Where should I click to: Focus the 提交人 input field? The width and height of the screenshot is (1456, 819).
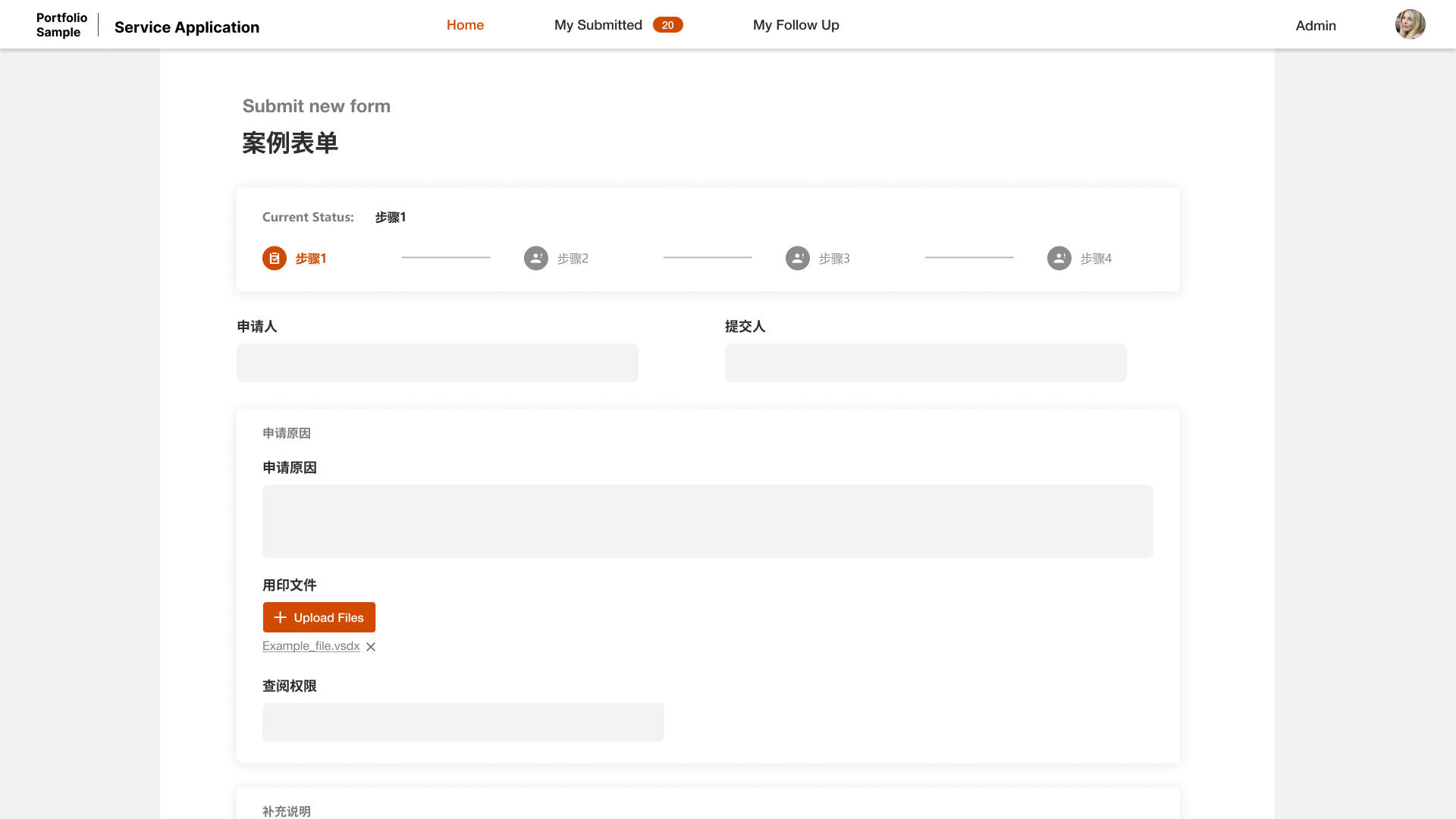point(925,362)
